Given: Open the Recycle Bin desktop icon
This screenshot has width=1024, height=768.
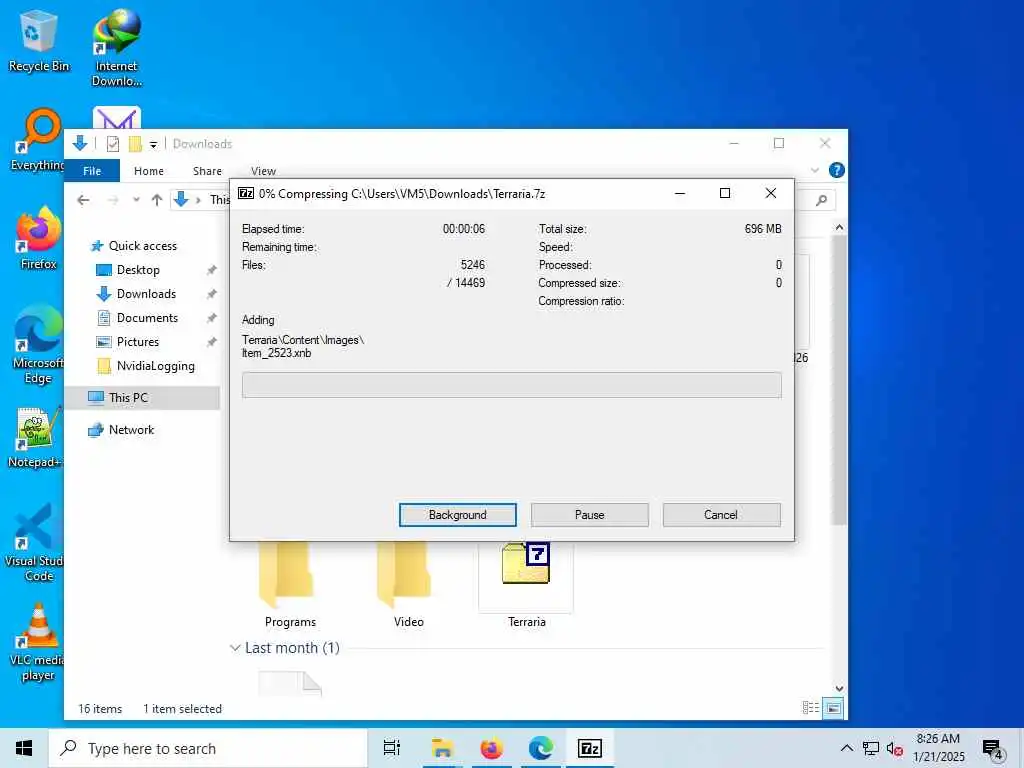Looking at the screenshot, I should (x=38, y=41).
